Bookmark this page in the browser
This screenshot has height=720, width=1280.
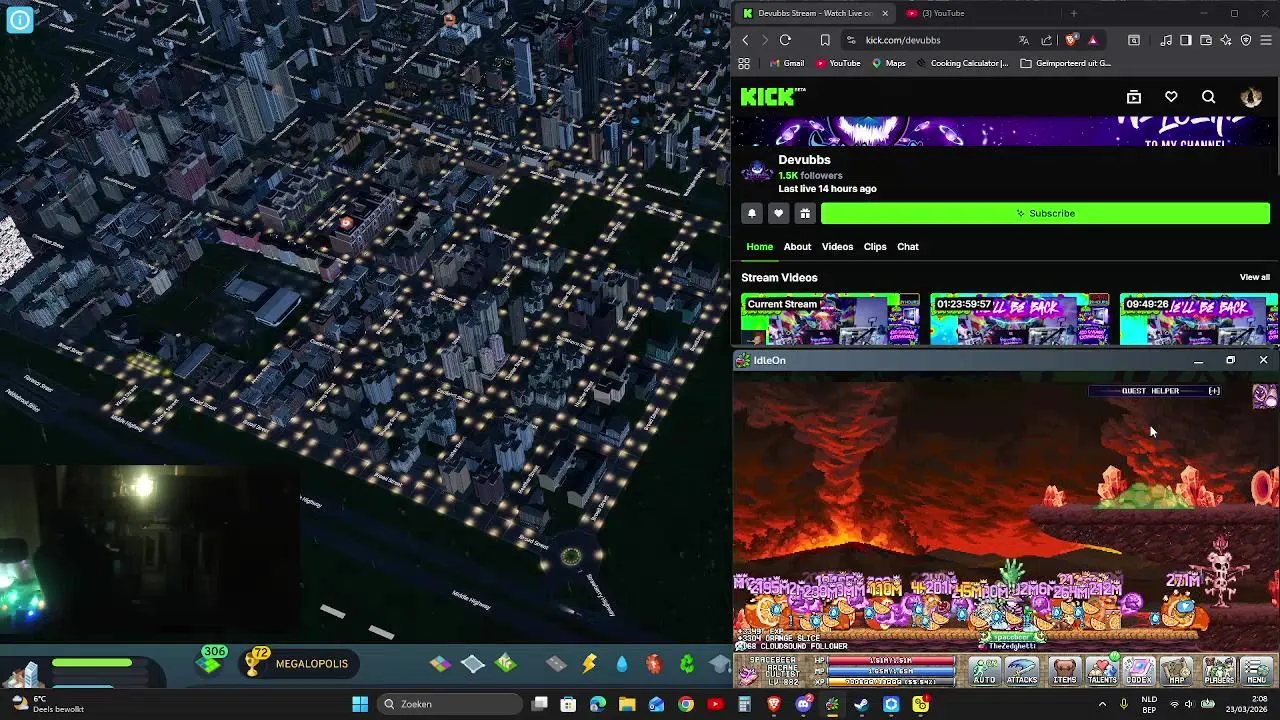click(825, 40)
